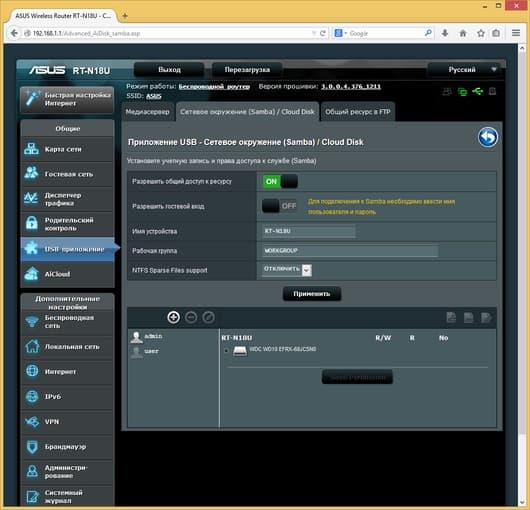Switch to Медиасервер tab
The height and width of the screenshot is (510, 530).
[x=147, y=112]
